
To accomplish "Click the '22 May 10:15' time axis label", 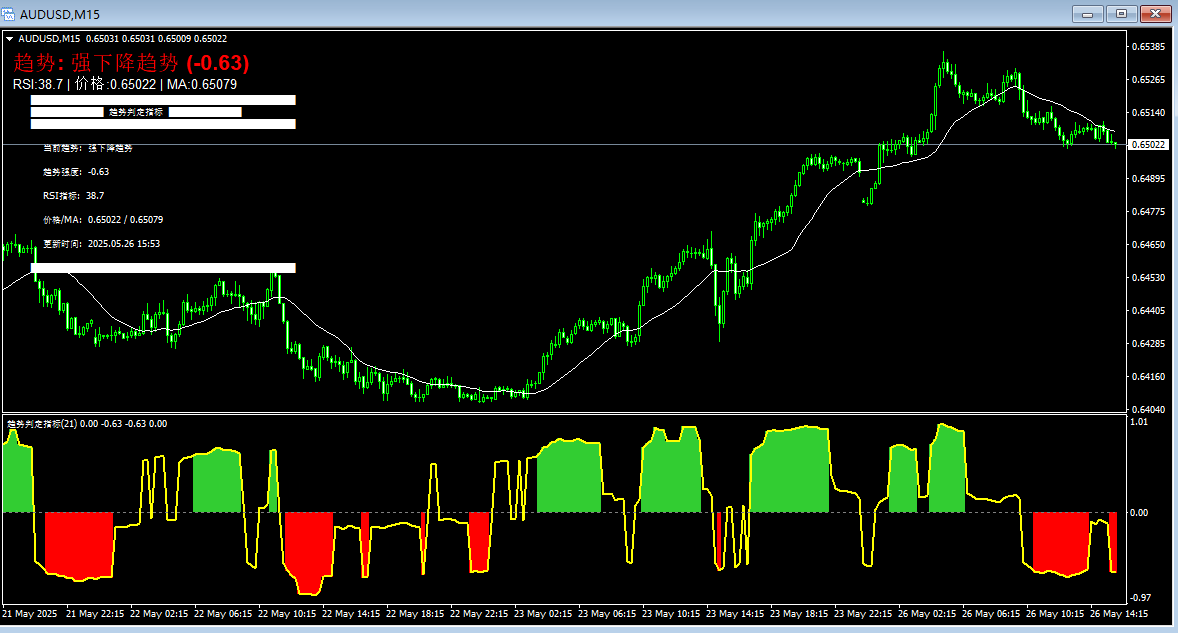I will pyautogui.click(x=287, y=613).
